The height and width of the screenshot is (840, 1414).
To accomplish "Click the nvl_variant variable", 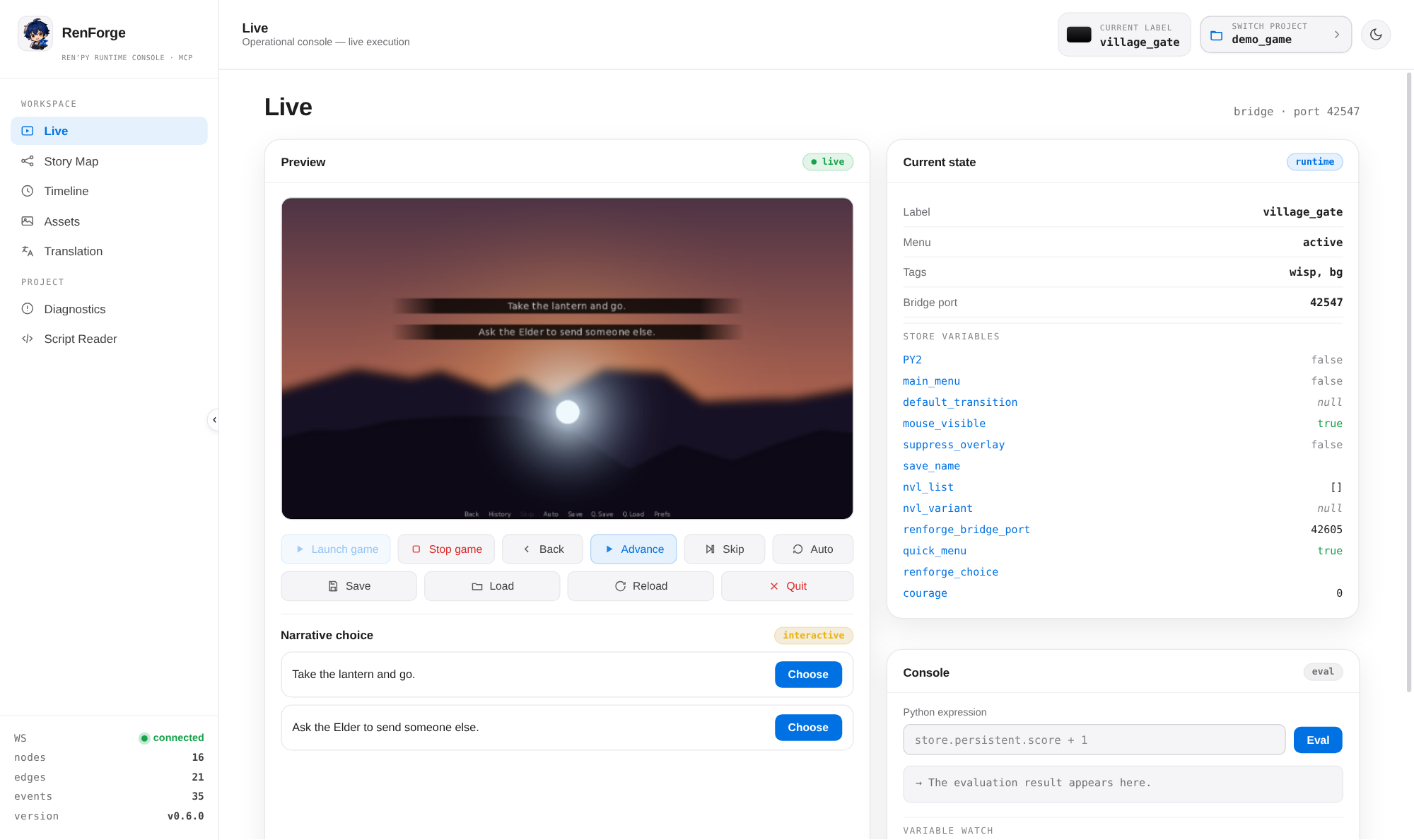I will pyautogui.click(x=937, y=508).
